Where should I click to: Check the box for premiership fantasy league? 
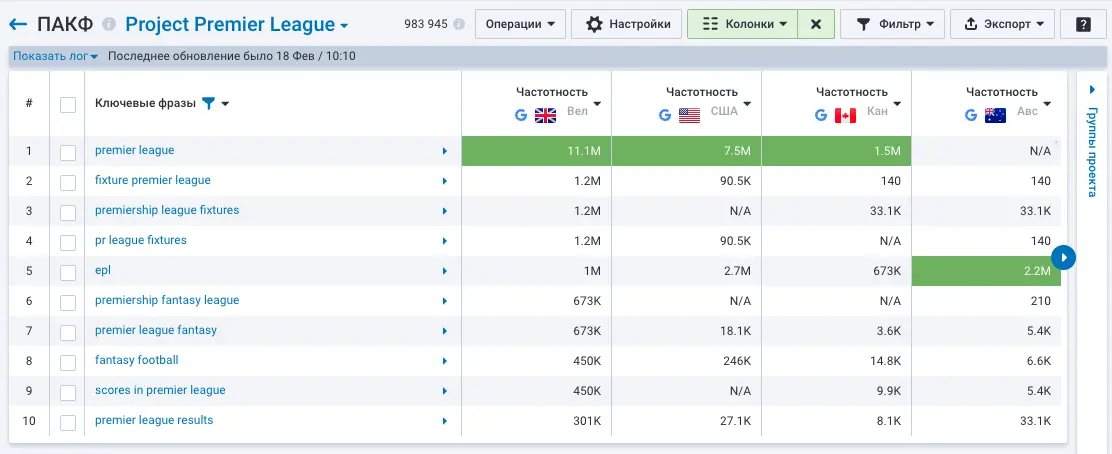68,302
